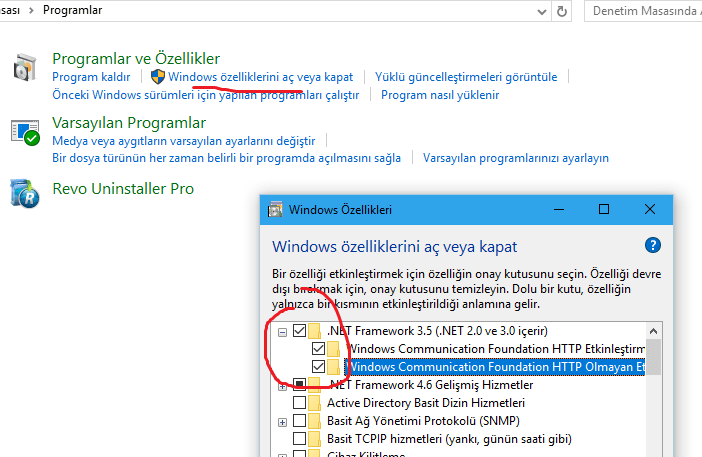Image resolution: width=702 pixels, height=457 pixels.
Task: Open Önceki Windows sürümleri için programları çalıştır
Action: point(205,95)
